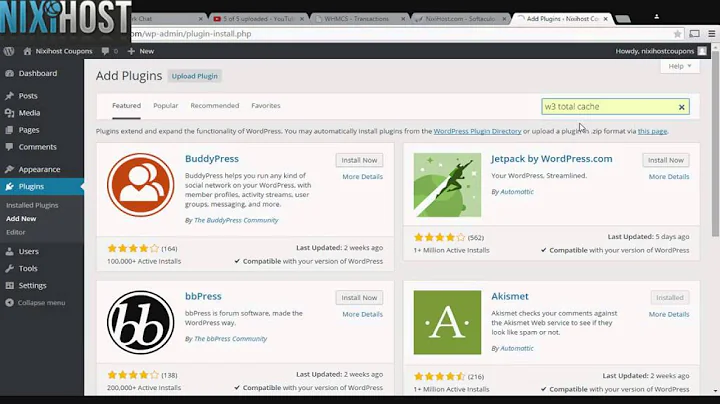Viewport: 720px width, 404px height.
Task: Open The bbPress Community author link
Action: (231, 339)
